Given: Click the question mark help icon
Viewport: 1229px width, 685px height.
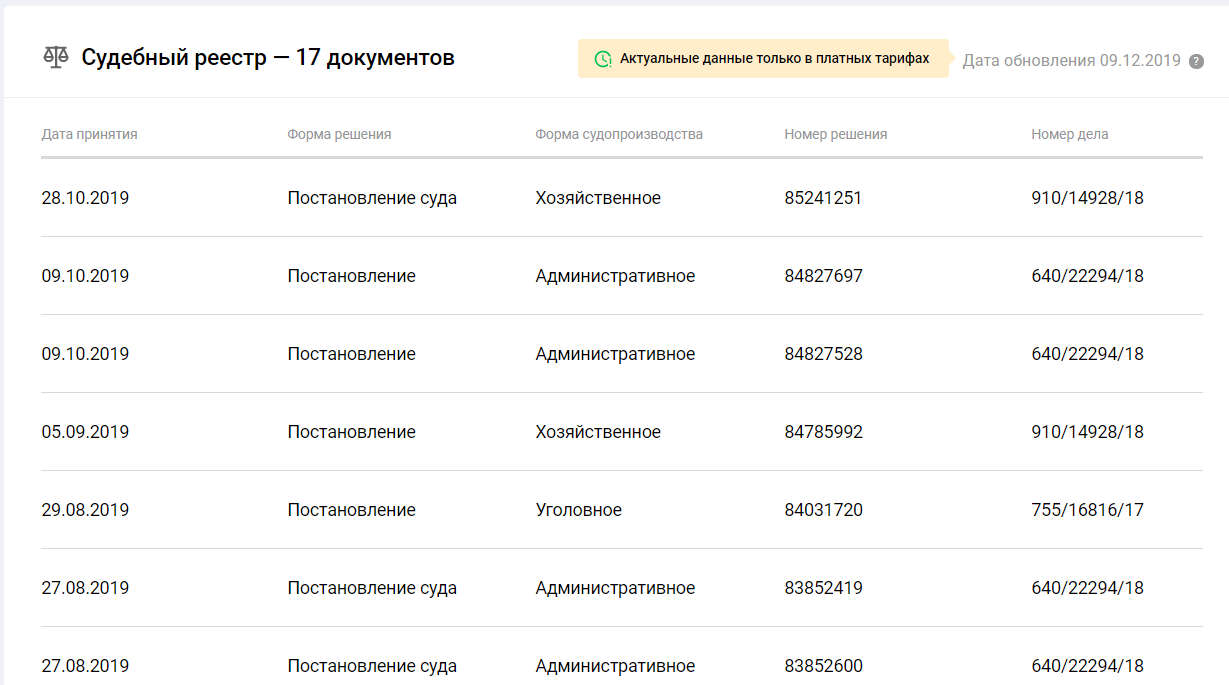Looking at the screenshot, I should click(1196, 61).
